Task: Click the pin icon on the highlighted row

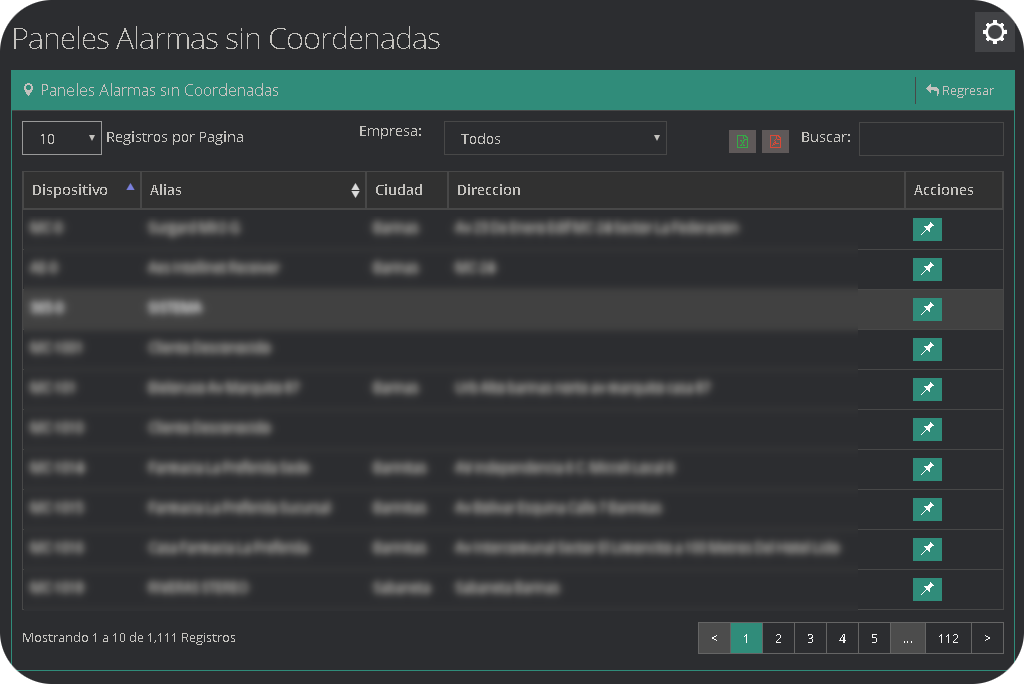Action: [927, 309]
